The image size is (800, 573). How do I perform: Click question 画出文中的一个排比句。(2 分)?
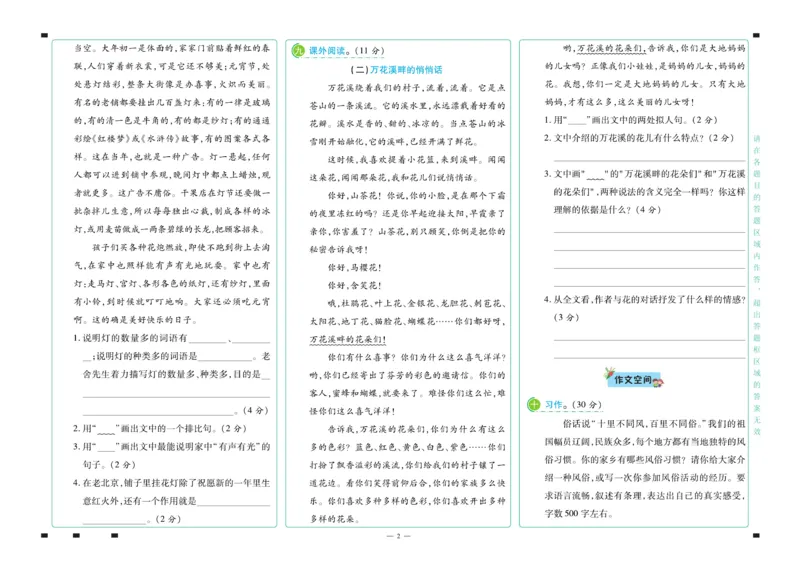pyautogui.click(x=160, y=429)
